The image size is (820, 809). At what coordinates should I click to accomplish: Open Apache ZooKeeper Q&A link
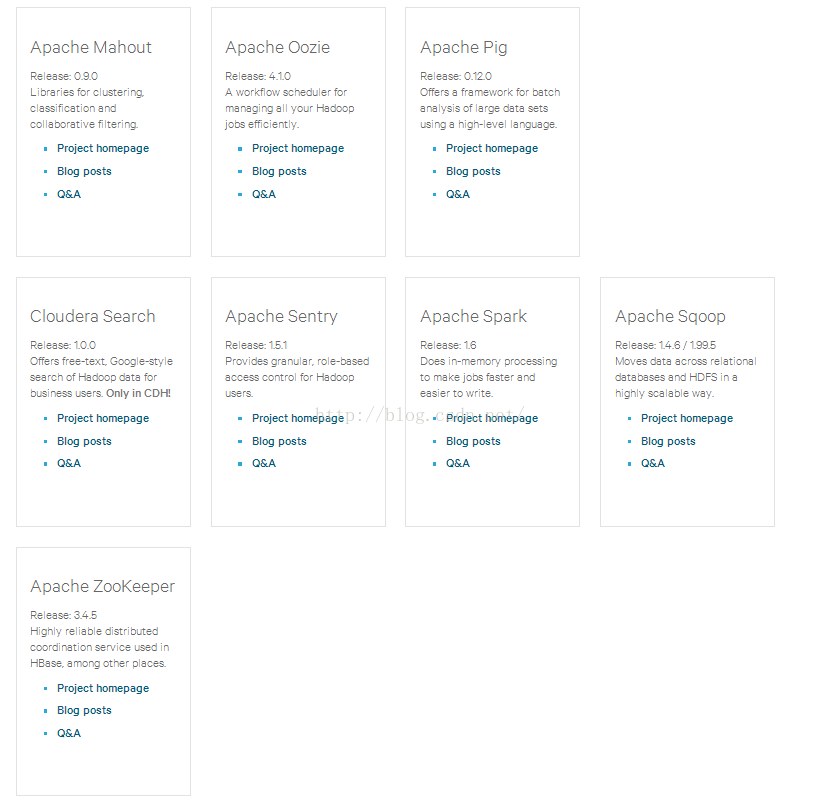tap(69, 733)
